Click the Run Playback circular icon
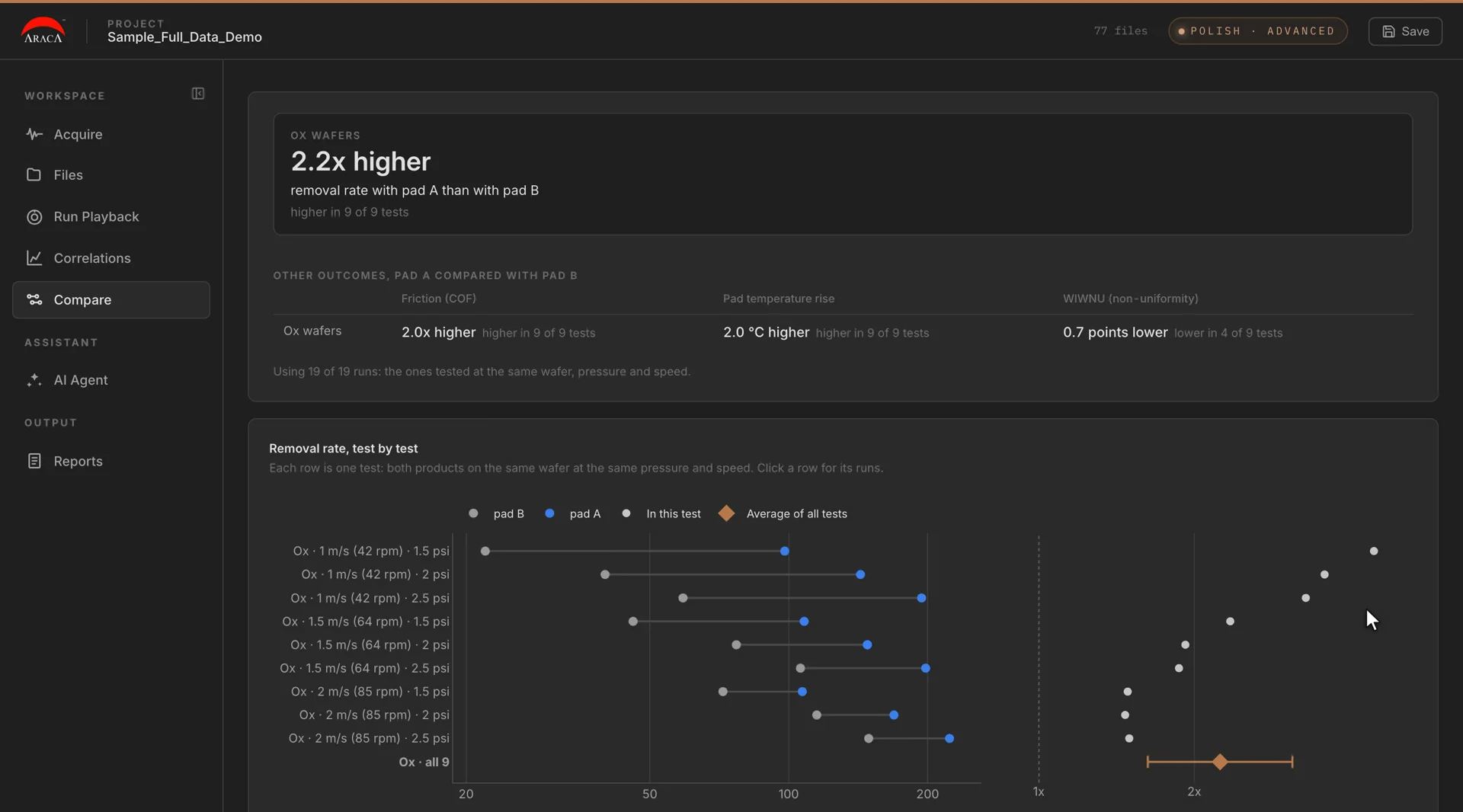Screen dimensions: 1463x812 click(34, 216)
